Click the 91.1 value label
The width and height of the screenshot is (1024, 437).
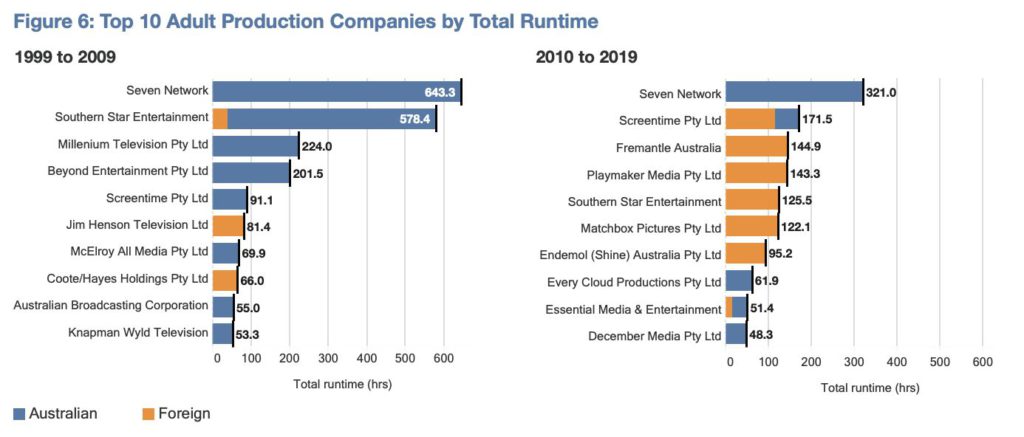click(x=261, y=201)
